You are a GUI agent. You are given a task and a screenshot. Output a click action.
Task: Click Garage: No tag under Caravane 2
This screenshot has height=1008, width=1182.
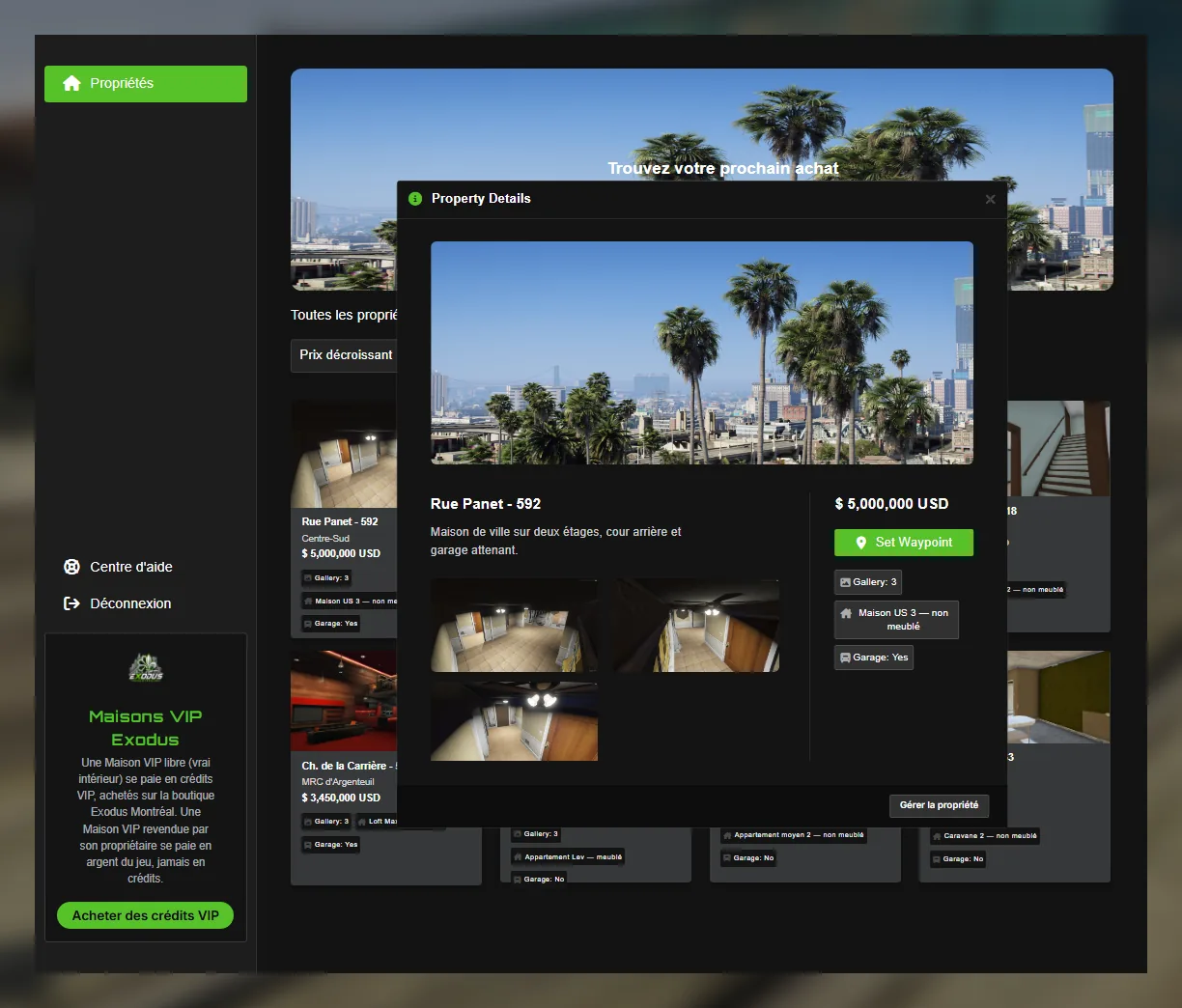coord(958,859)
